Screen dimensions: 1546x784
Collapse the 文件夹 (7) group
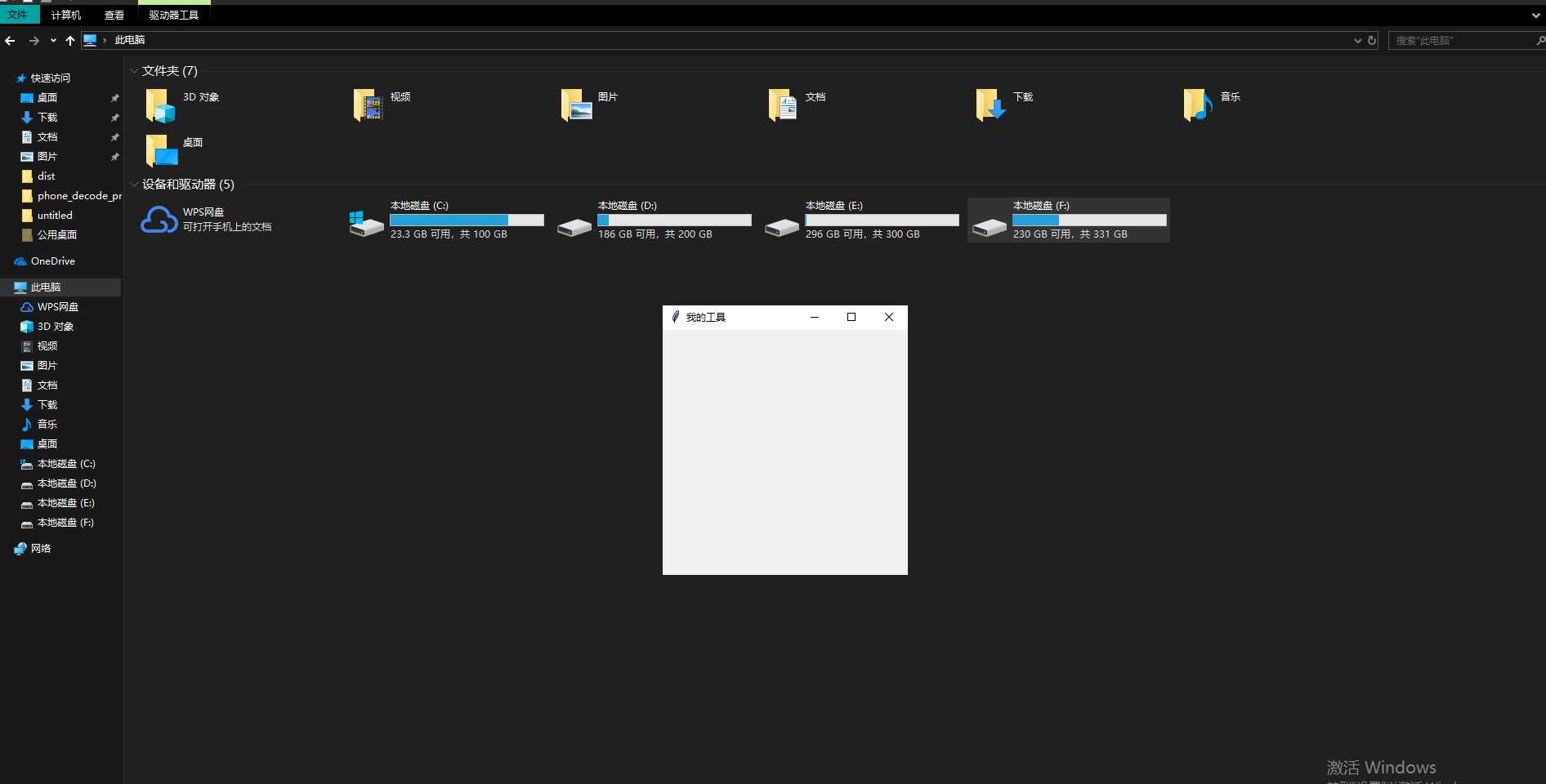click(x=134, y=71)
